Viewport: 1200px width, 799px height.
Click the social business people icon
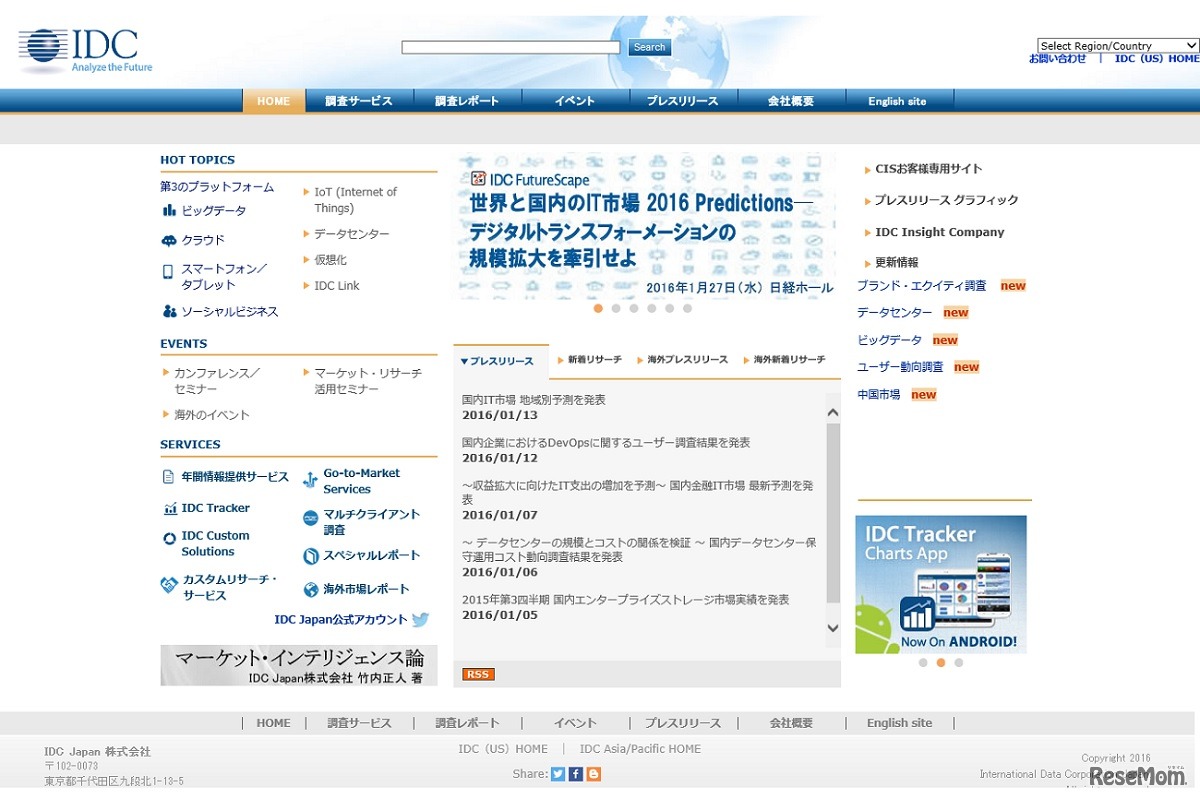point(169,312)
